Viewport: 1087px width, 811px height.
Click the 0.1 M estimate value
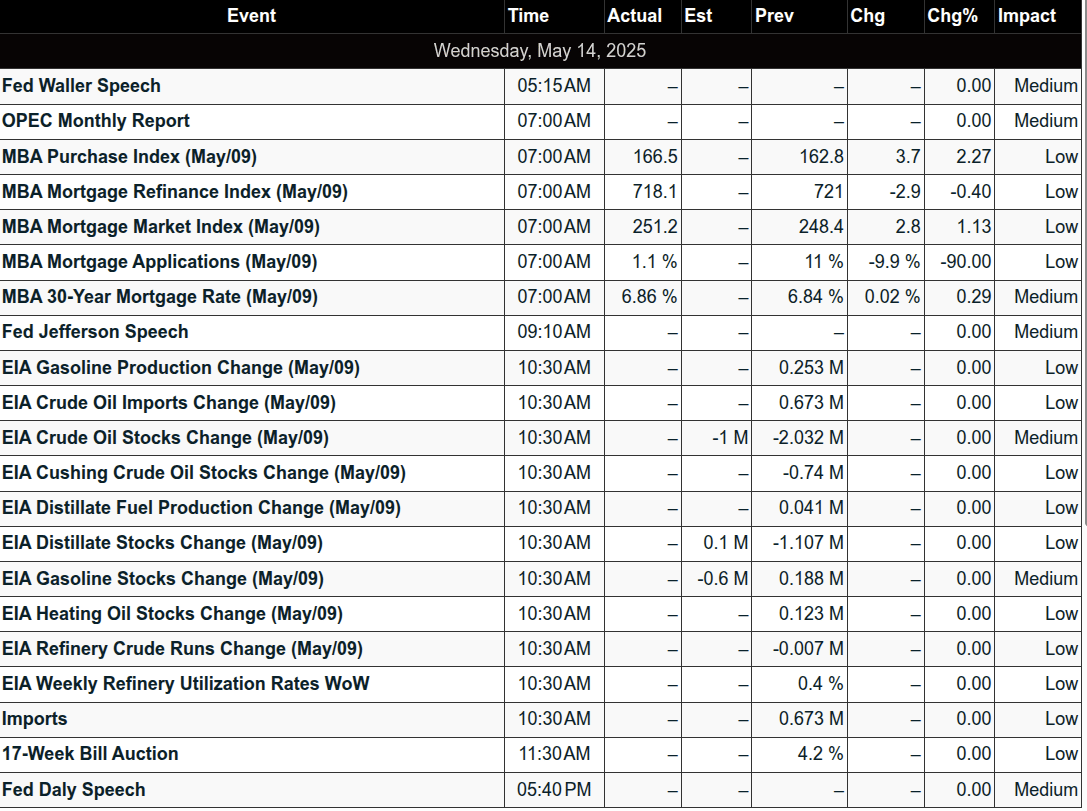click(726, 543)
